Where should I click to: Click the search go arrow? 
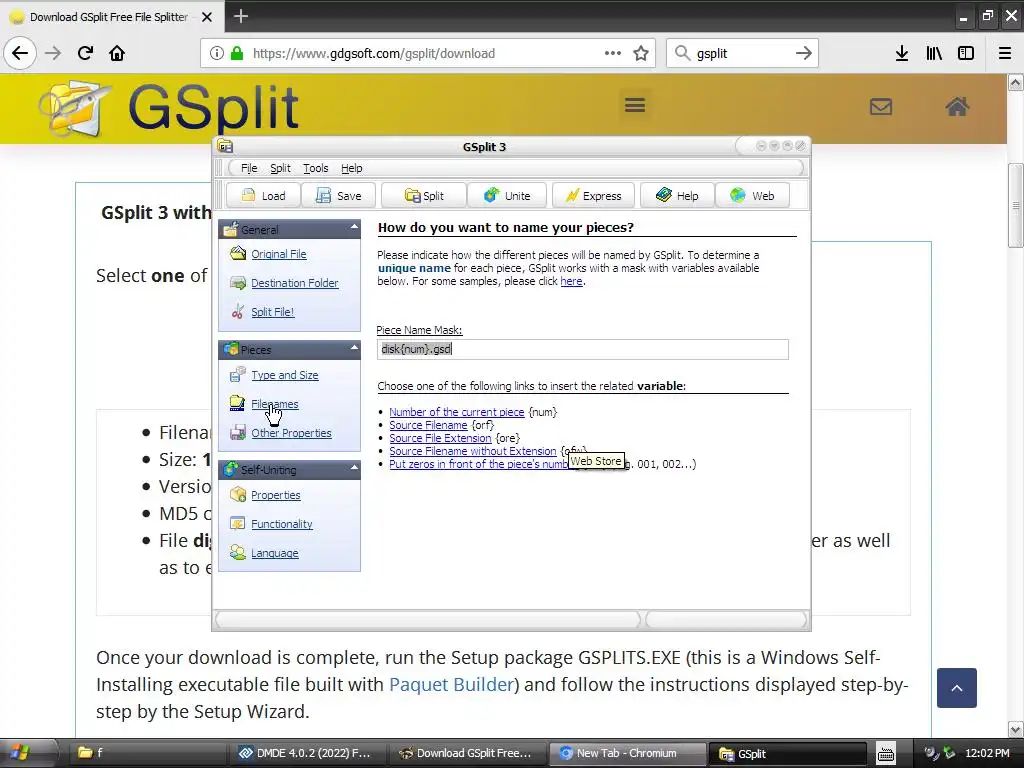coord(804,54)
